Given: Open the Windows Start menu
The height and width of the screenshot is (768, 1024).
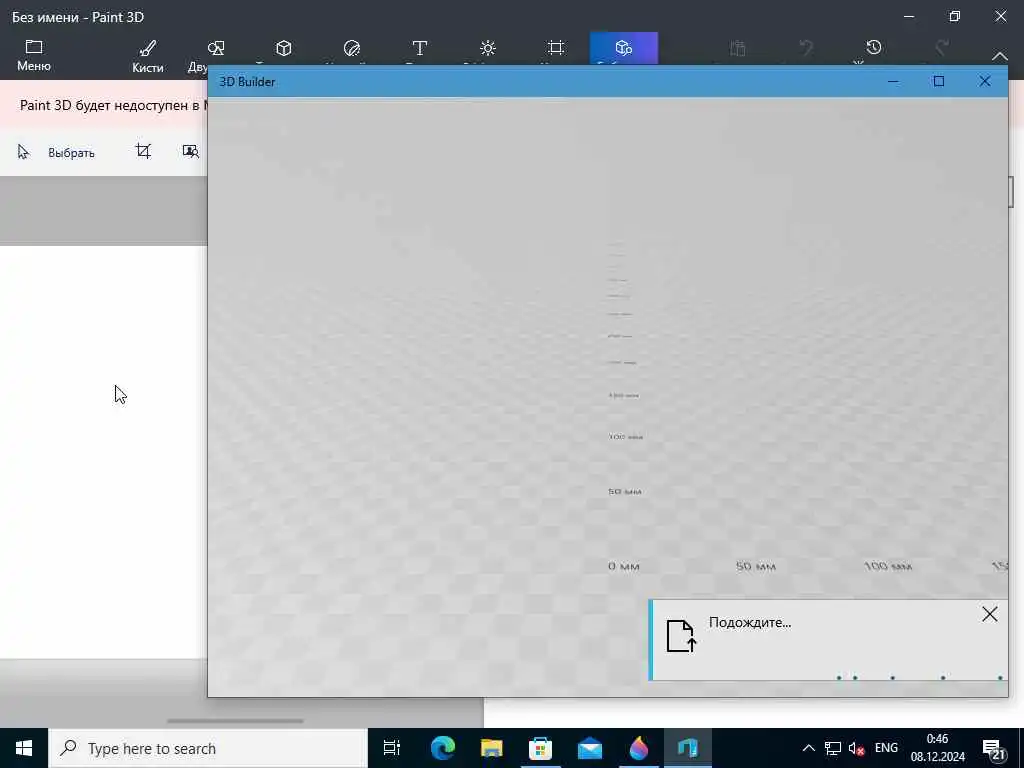Looking at the screenshot, I should pos(24,748).
